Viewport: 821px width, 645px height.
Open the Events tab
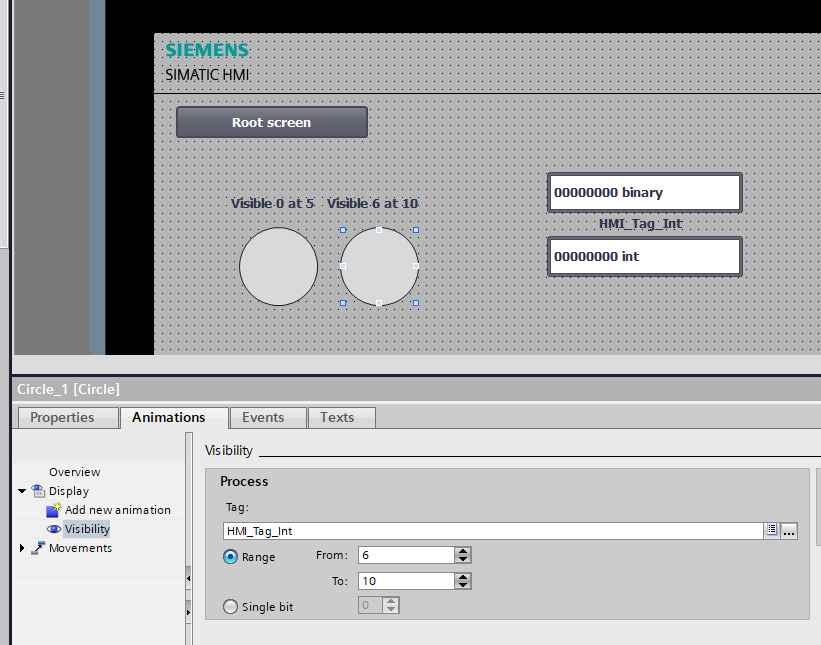(263, 417)
